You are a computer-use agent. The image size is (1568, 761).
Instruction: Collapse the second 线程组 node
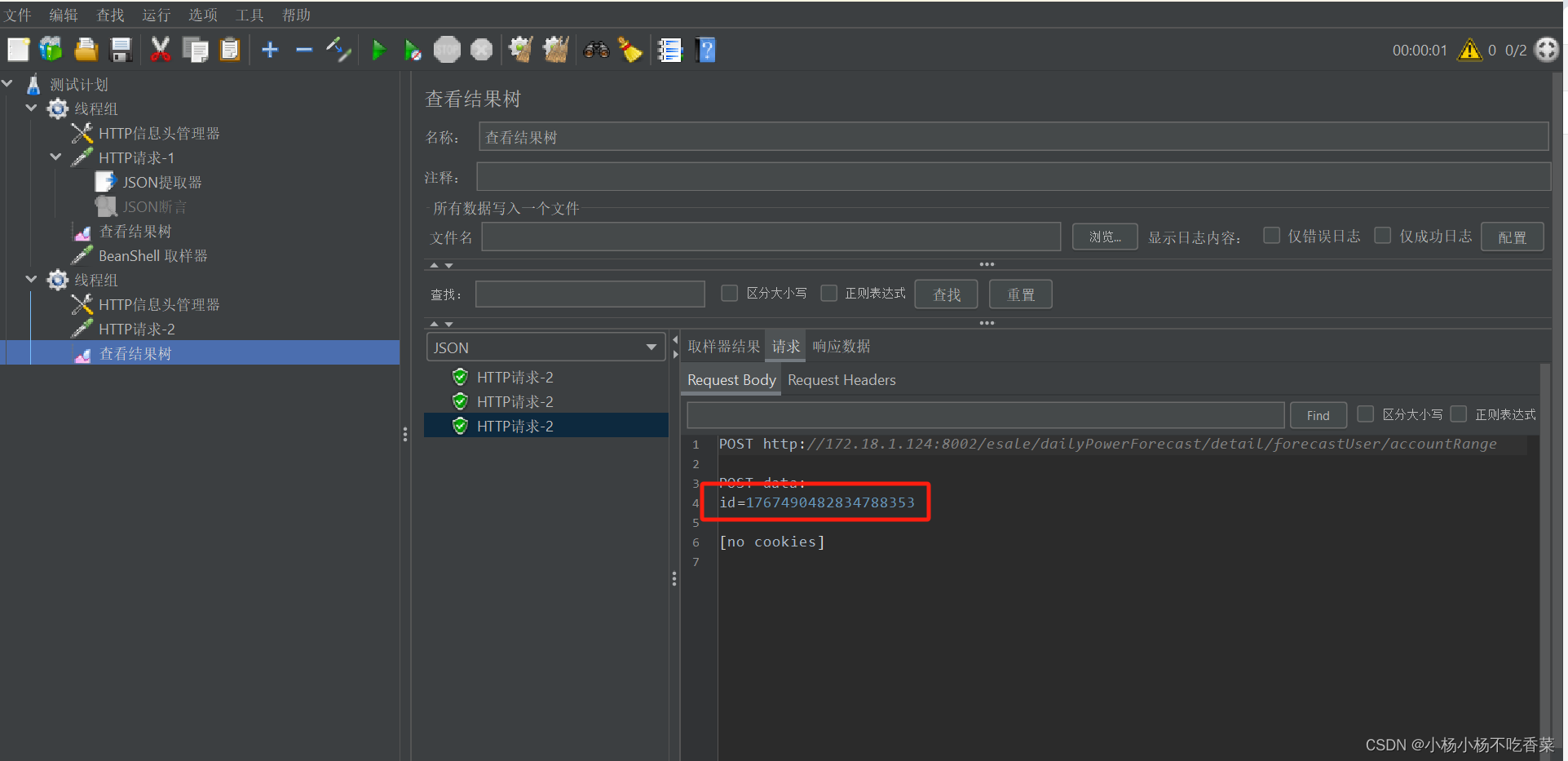(x=31, y=279)
